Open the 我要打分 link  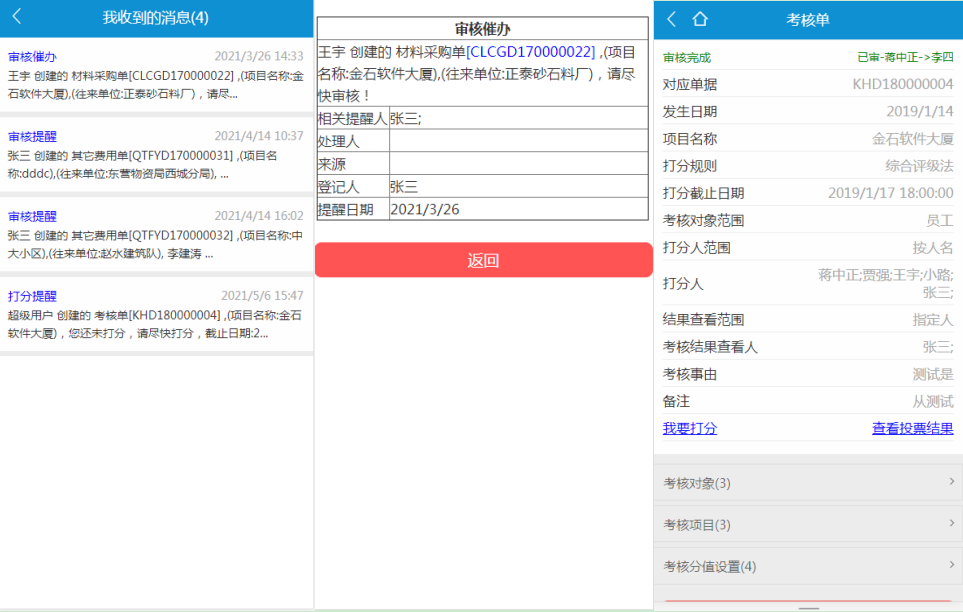[690, 428]
